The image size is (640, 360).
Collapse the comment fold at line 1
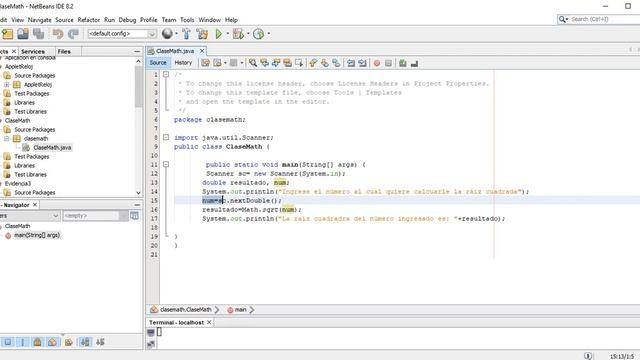pos(166,74)
